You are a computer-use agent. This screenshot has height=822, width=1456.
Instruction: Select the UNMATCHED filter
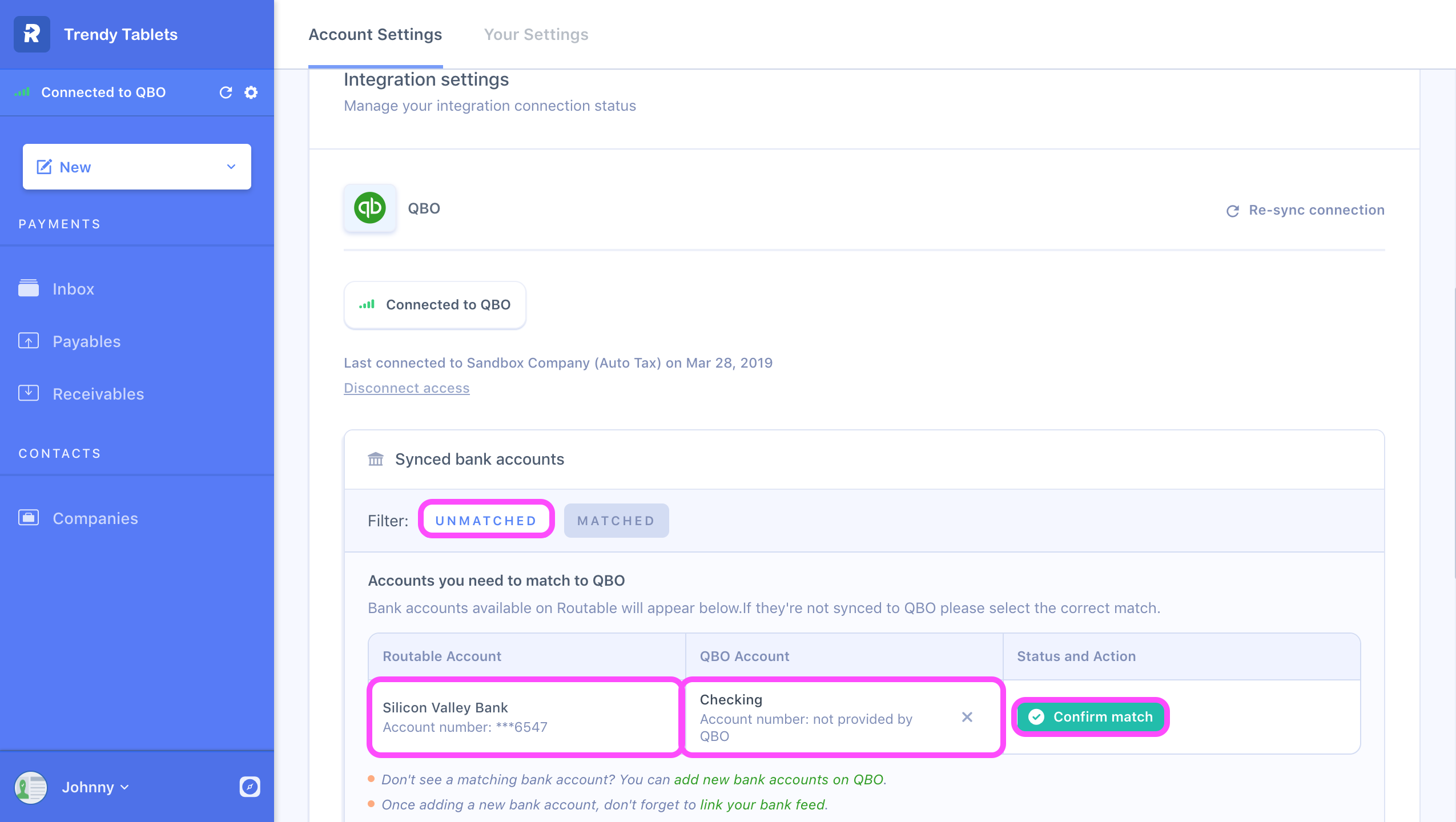point(486,520)
